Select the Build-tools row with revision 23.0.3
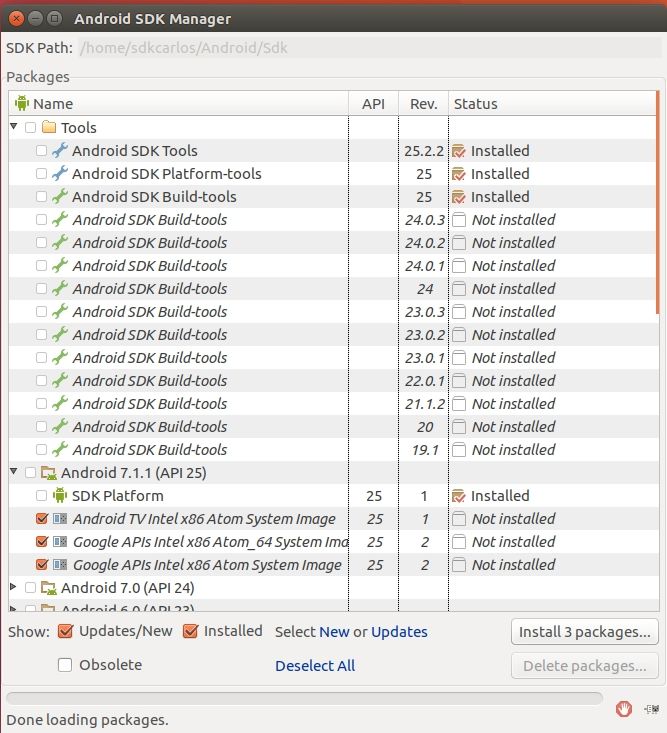 (332, 311)
